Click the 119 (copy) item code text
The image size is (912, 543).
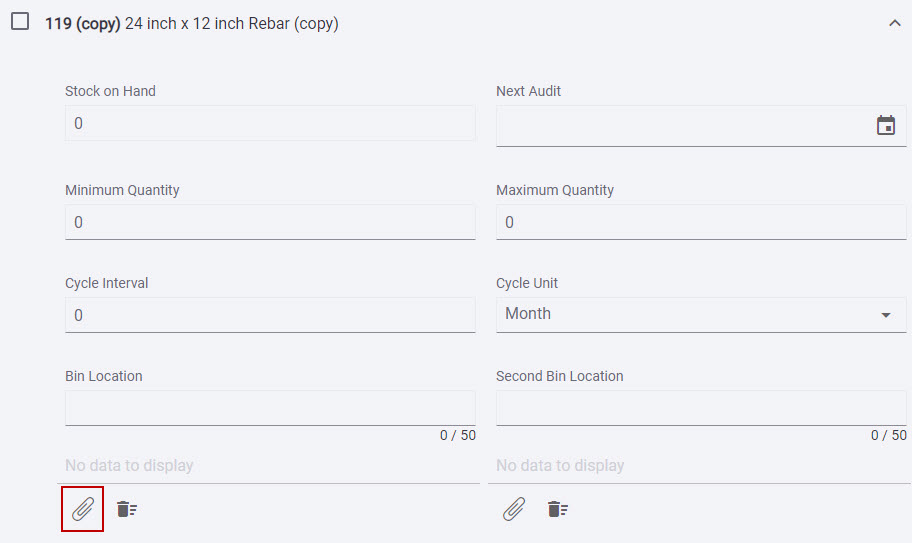[x=83, y=23]
